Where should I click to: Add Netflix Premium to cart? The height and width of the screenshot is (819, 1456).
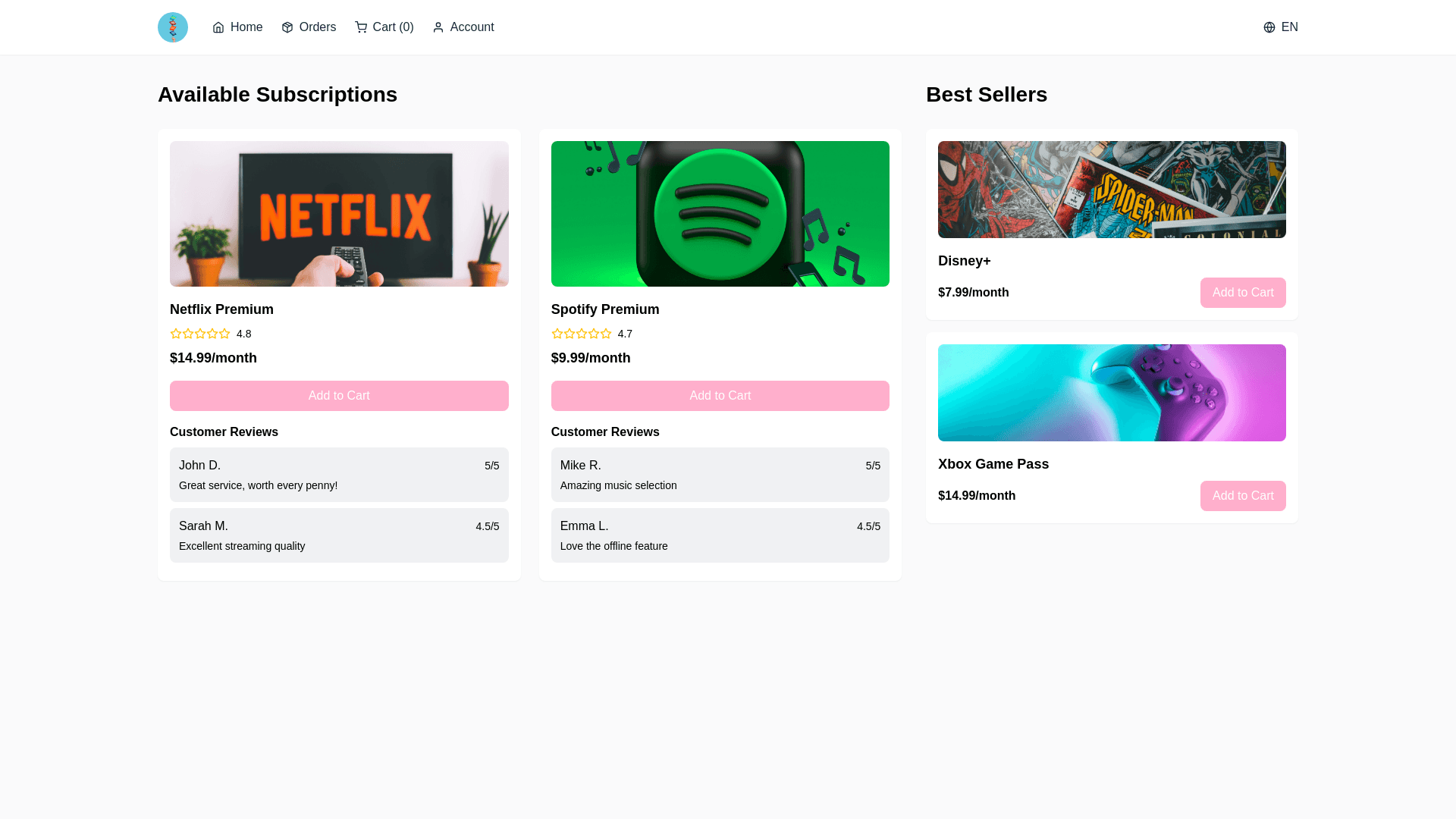[x=339, y=396]
